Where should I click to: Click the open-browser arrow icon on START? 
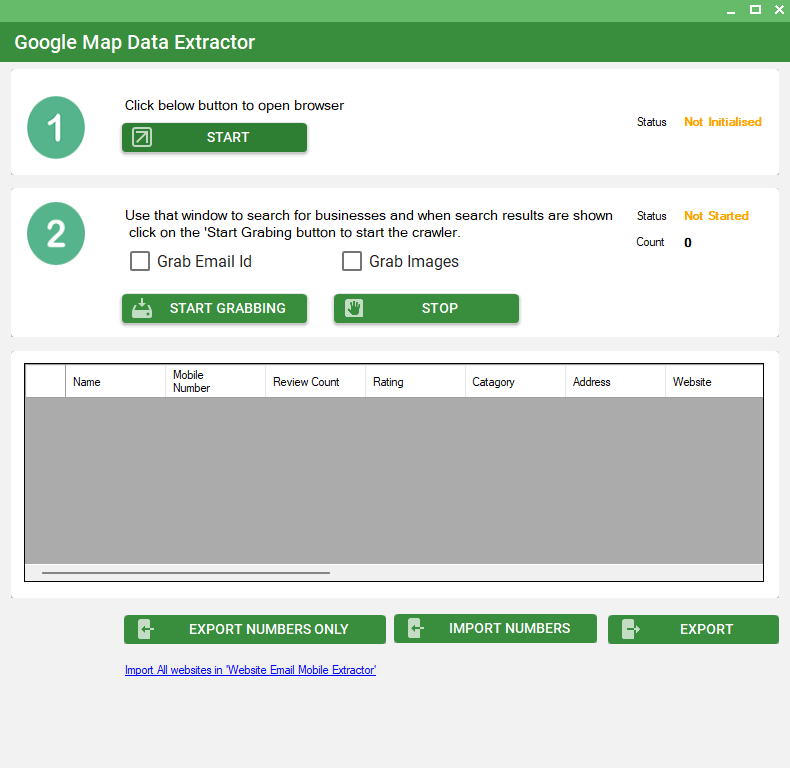142,138
